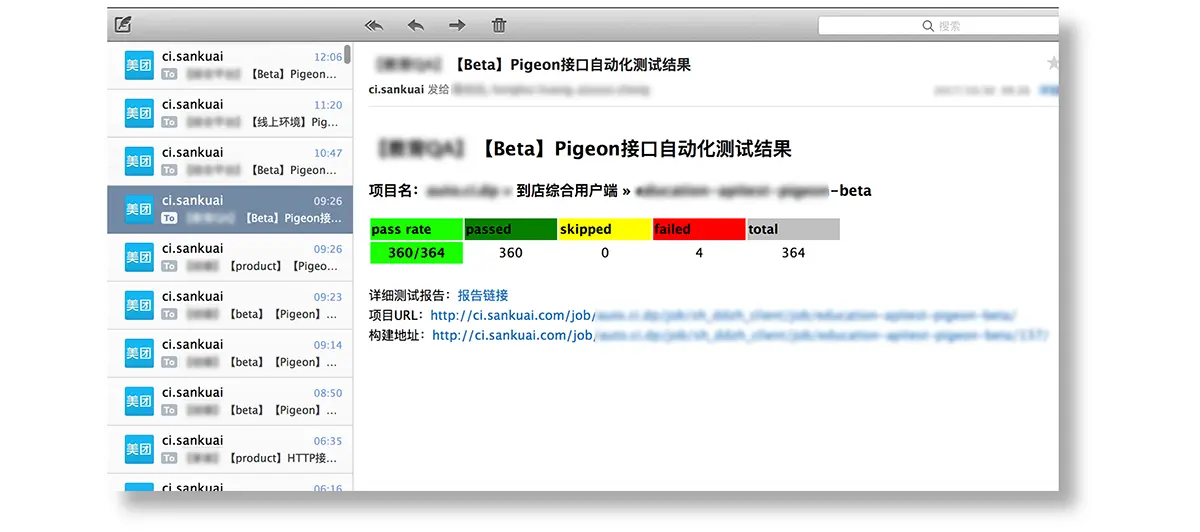The height and width of the screenshot is (532, 1200).
Task: Select the highlighted 09:26 【Beta】Pigeon接 email
Action: 229,209
